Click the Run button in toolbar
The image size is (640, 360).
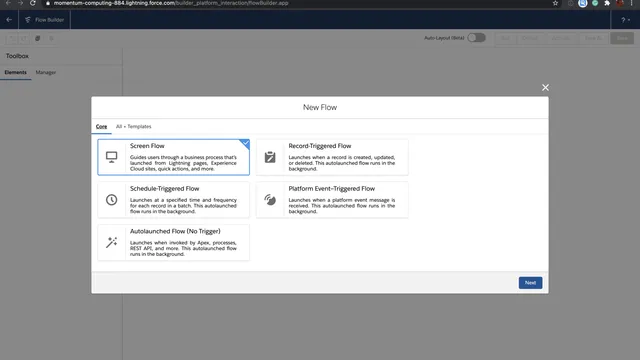pos(505,38)
